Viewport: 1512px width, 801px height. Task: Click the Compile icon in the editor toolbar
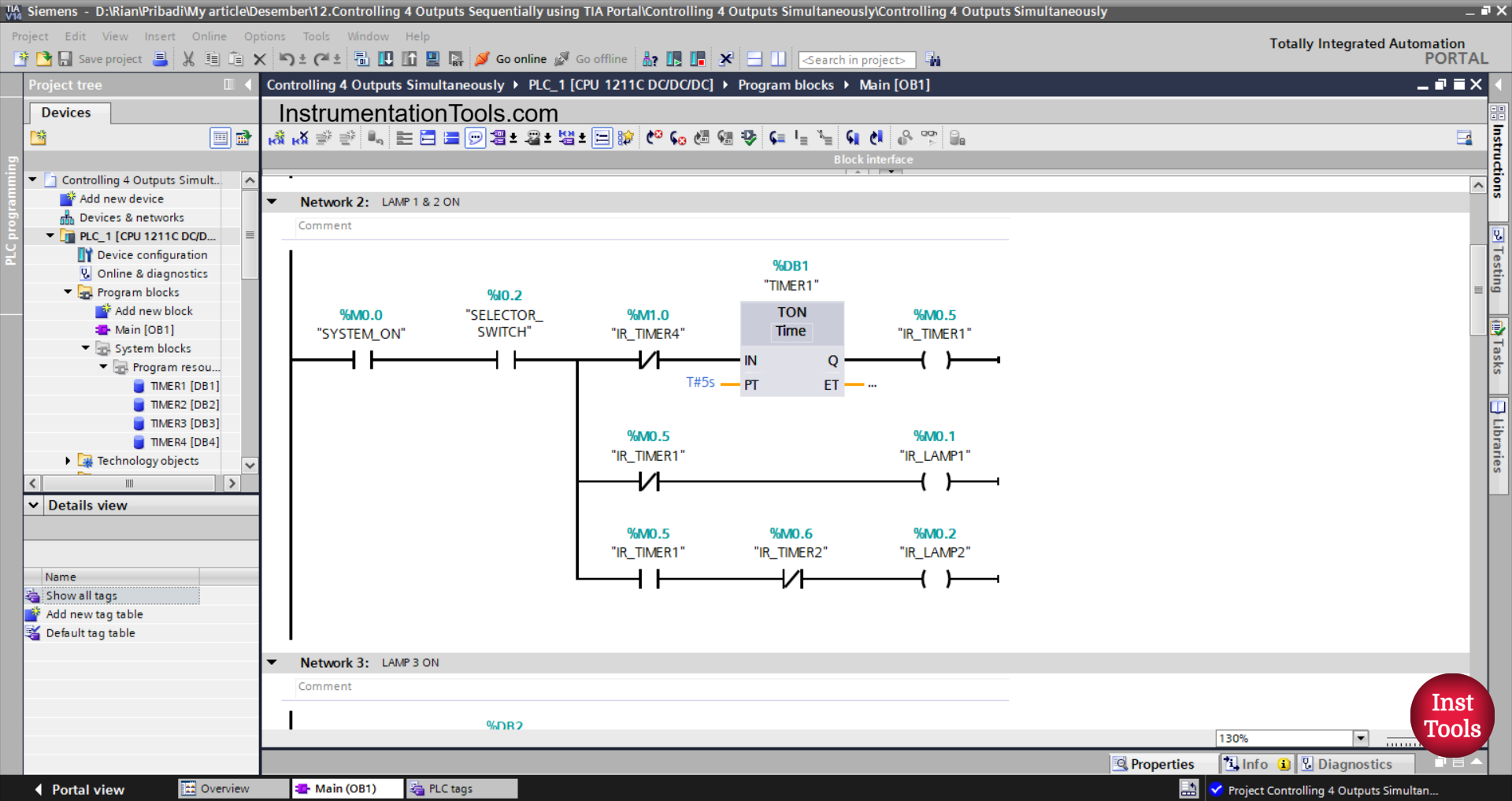coord(749,137)
